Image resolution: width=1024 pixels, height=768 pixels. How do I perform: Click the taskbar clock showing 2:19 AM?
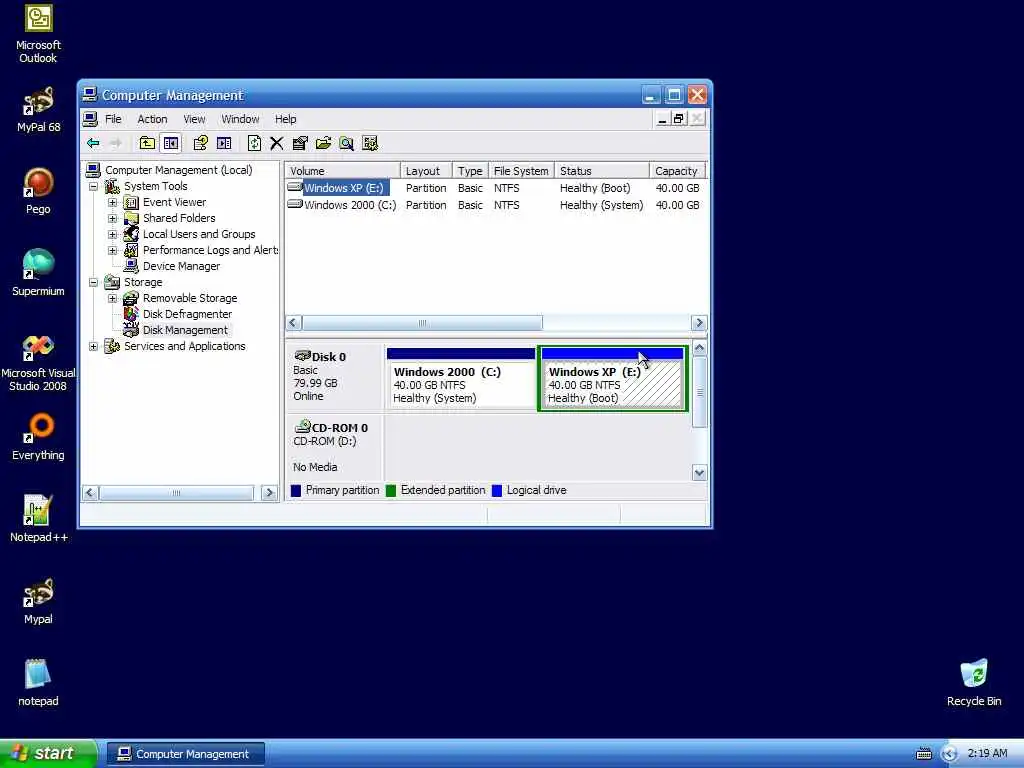click(987, 754)
